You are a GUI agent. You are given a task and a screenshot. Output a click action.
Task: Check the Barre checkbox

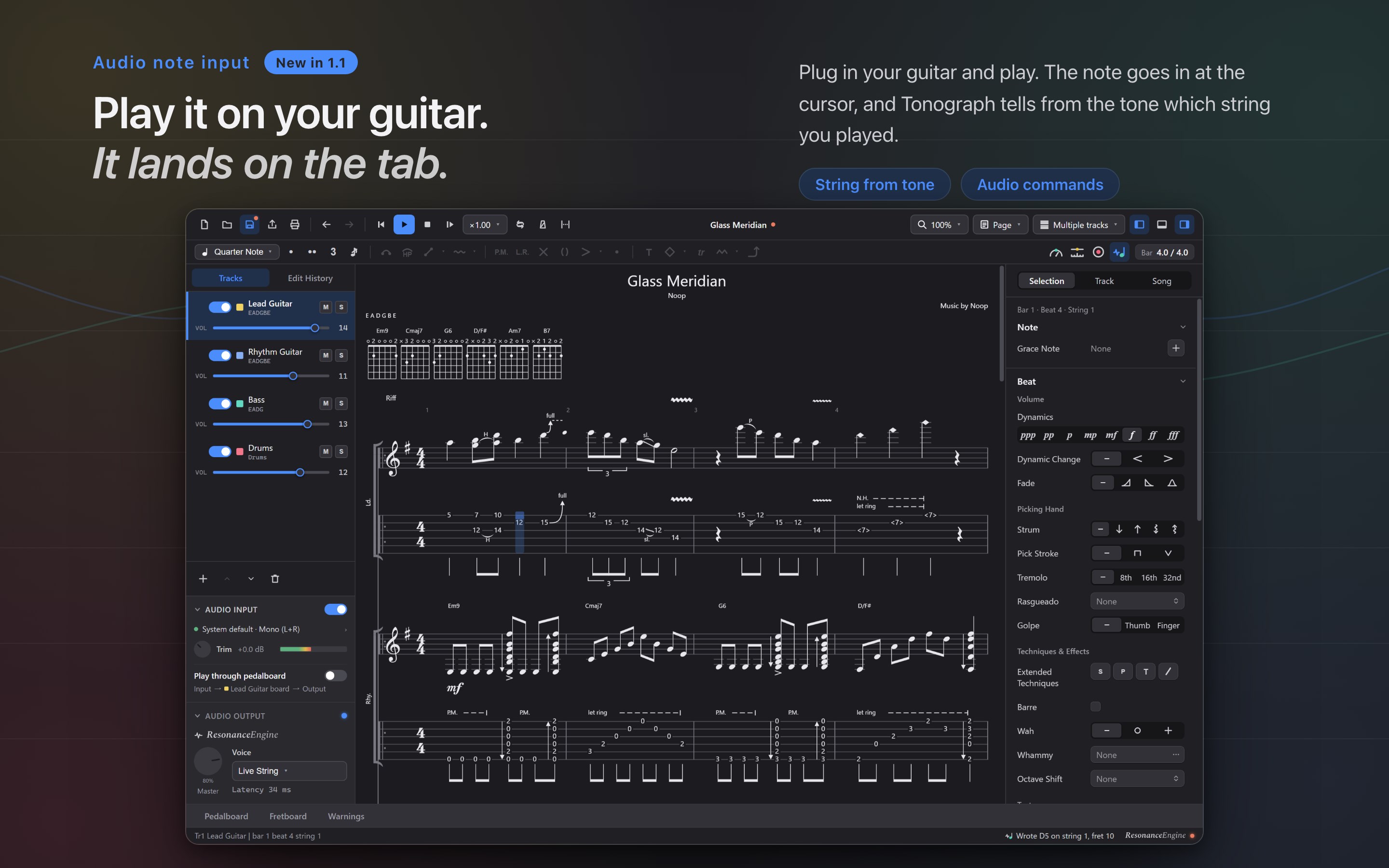click(x=1096, y=706)
